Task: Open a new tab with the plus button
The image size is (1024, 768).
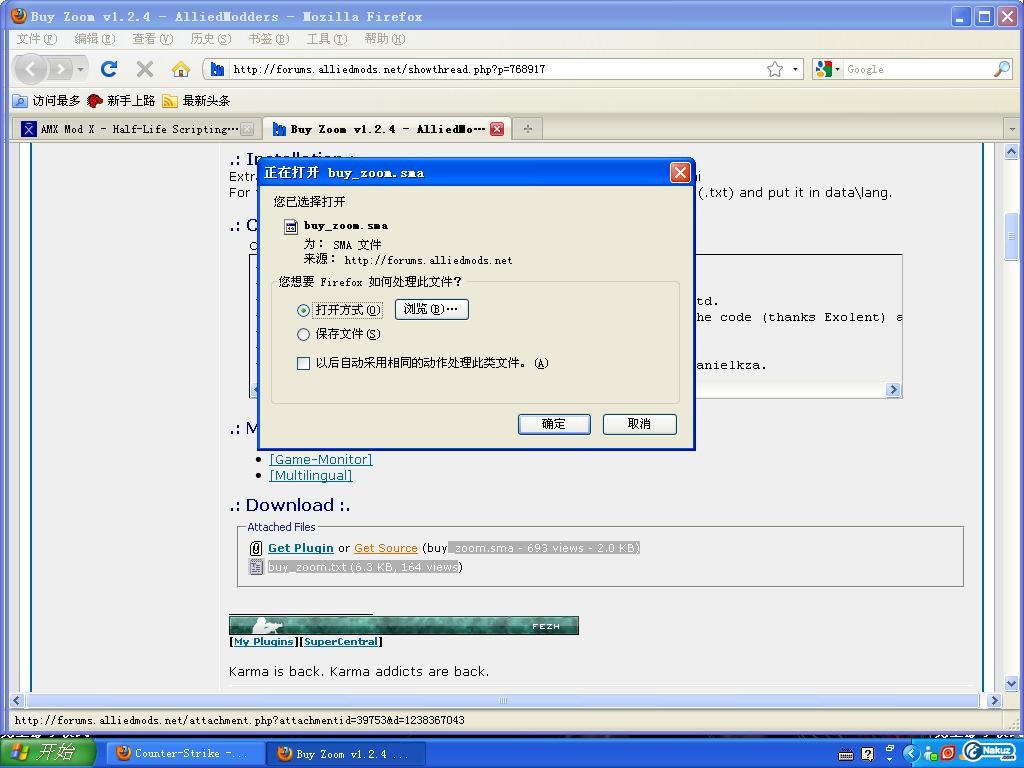Action: pyautogui.click(x=527, y=128)
